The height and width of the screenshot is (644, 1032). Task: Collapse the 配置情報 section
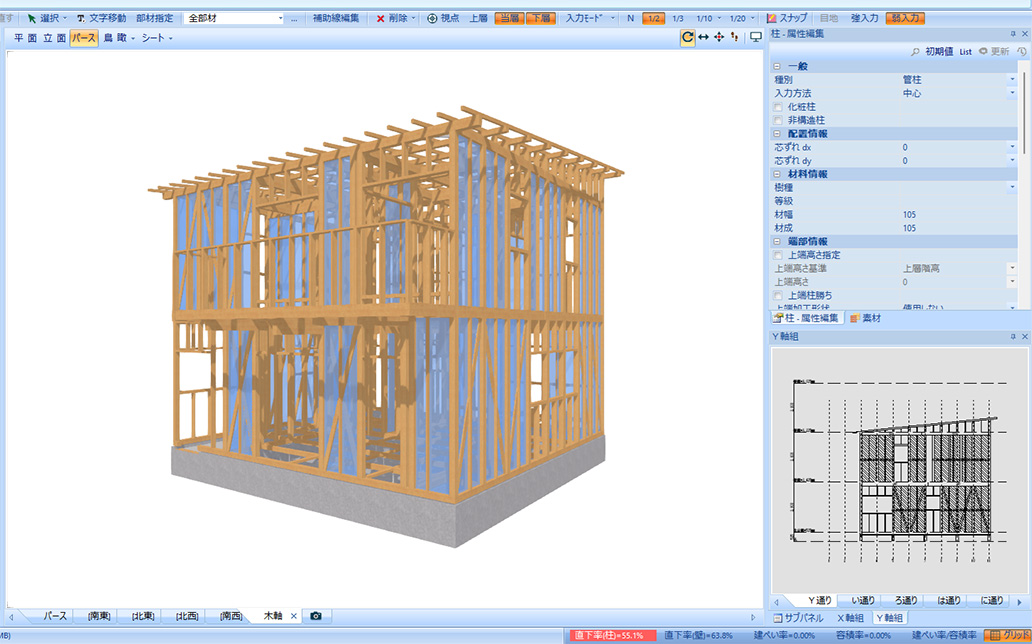(x=777, y=134)
